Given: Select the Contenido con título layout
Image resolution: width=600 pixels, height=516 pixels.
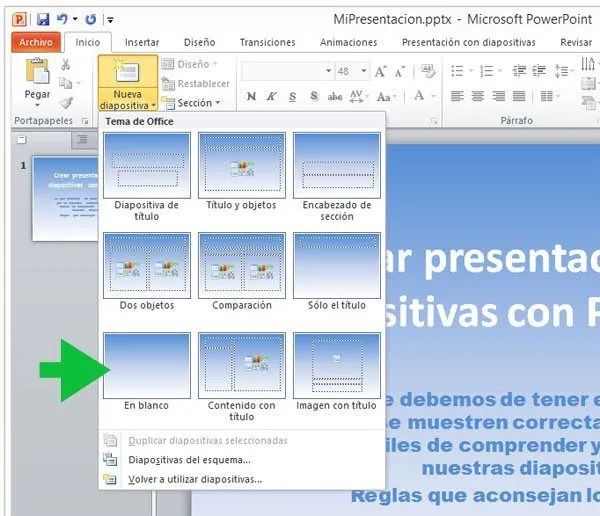Looking at the screenshot, I should point(241,377).
